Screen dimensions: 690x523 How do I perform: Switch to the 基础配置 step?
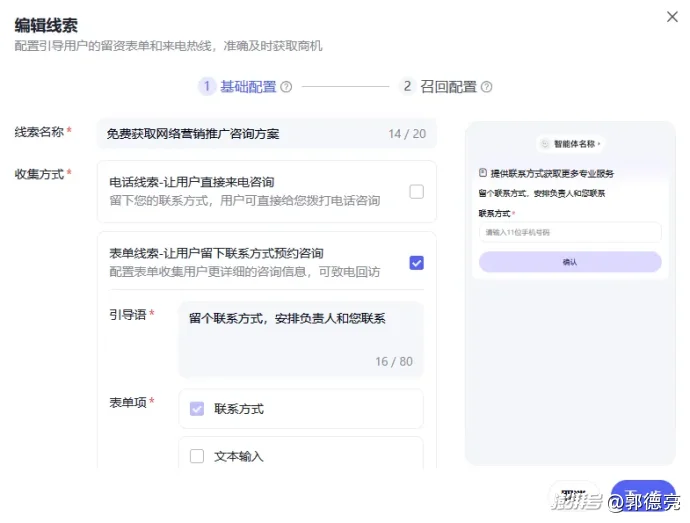point(248,87)
